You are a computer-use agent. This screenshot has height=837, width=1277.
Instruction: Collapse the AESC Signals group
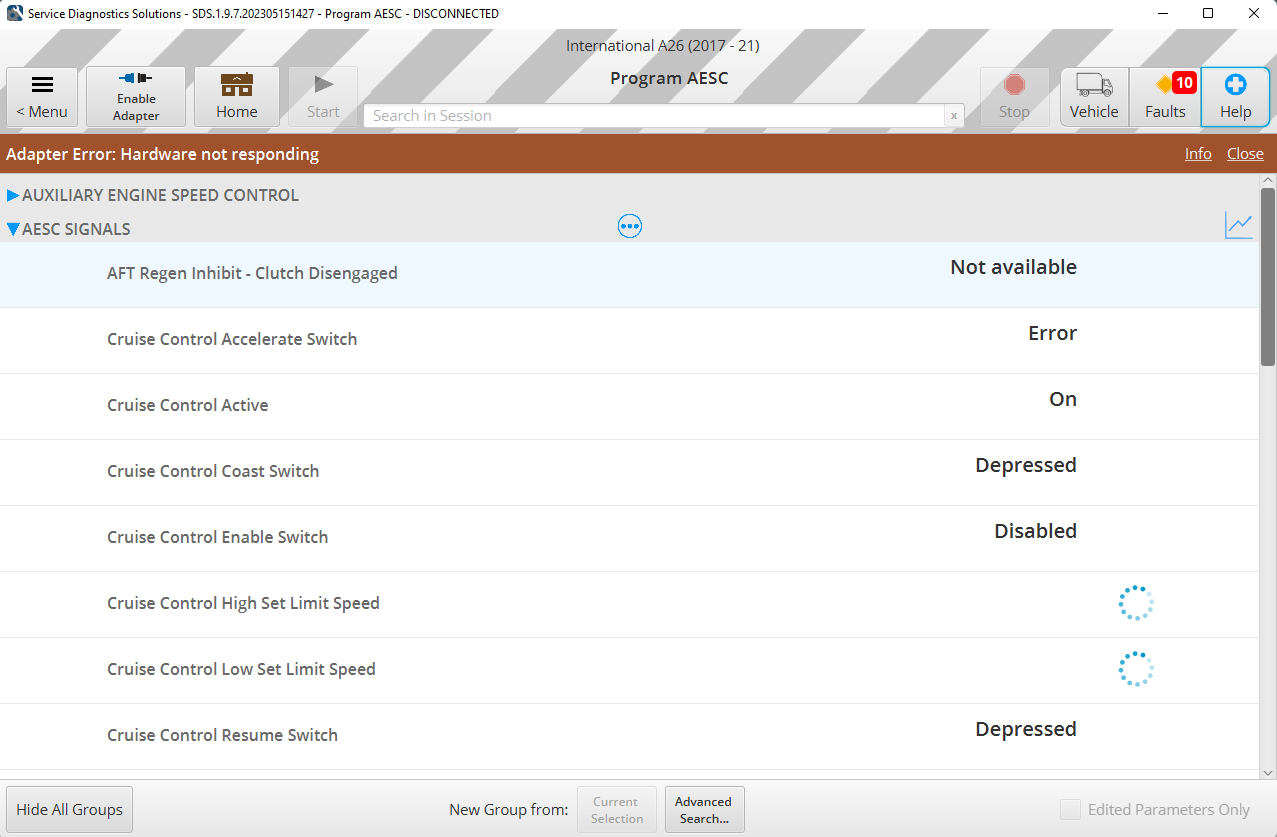[x=14, y=229]
